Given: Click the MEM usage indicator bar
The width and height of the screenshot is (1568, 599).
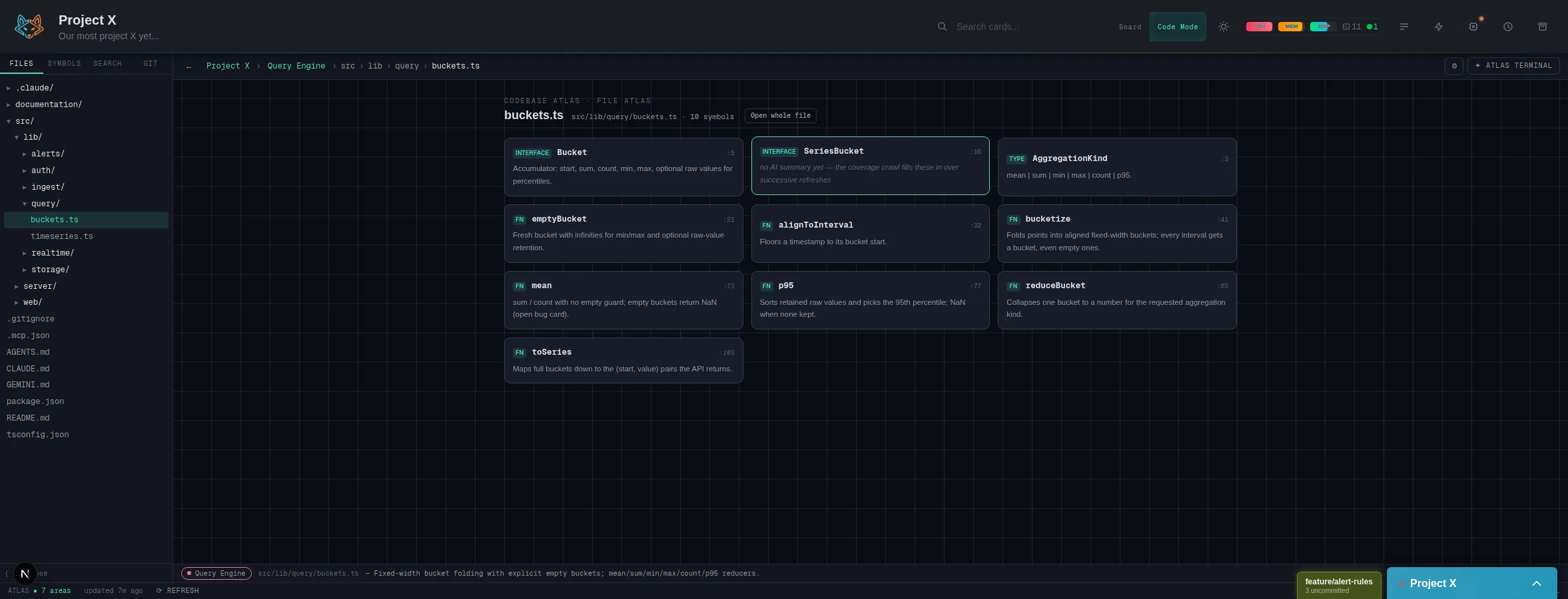Looking at the screenshot, I should 1290,27.
